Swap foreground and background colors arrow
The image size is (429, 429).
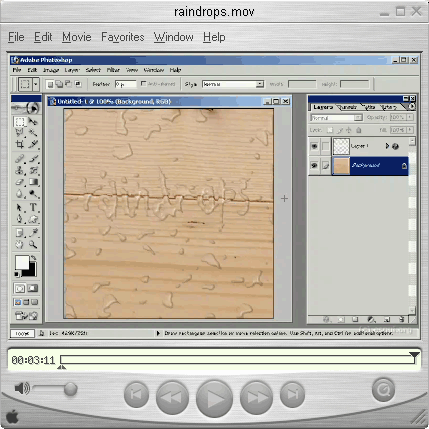coord(33,258)
